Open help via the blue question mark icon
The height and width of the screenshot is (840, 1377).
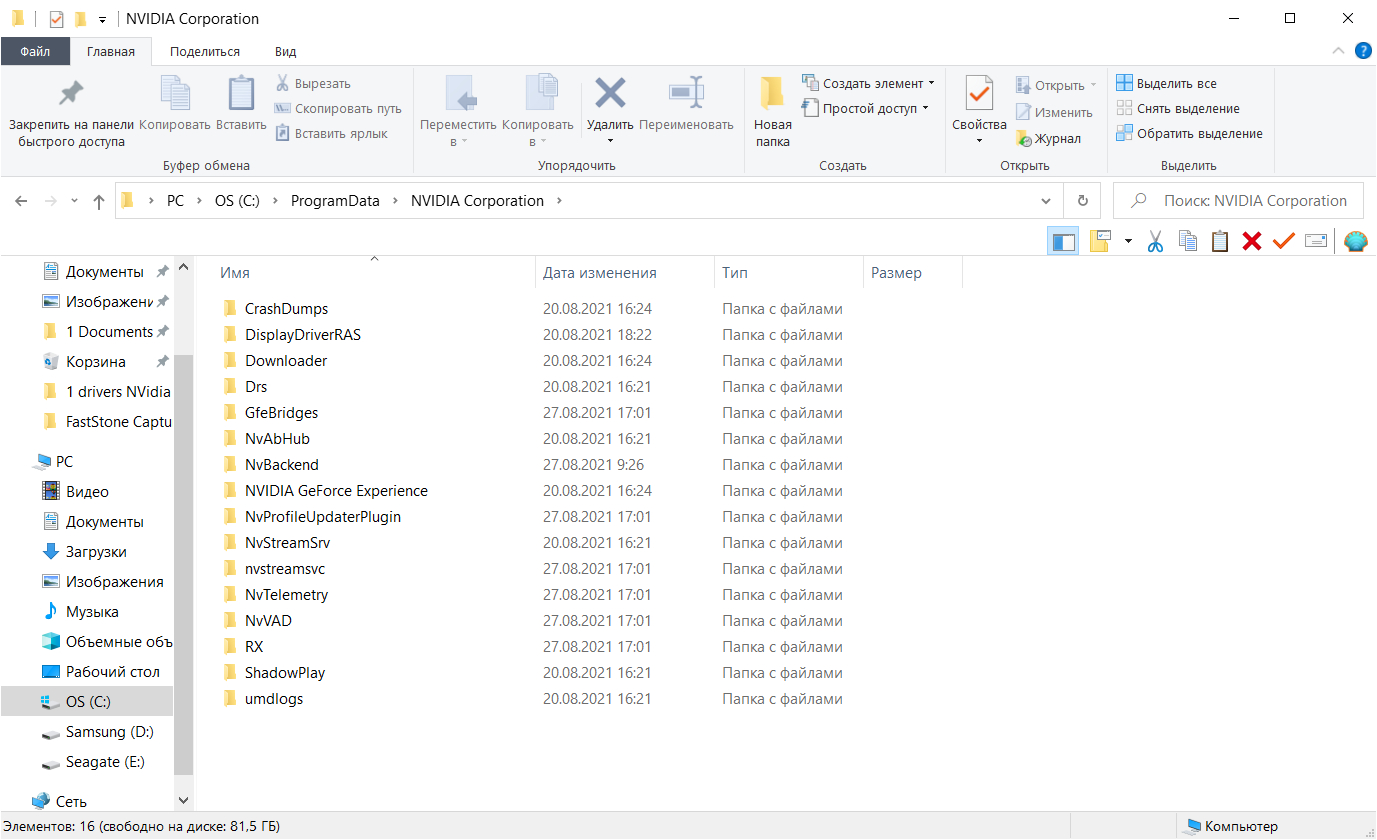[x=1363, y=51]
